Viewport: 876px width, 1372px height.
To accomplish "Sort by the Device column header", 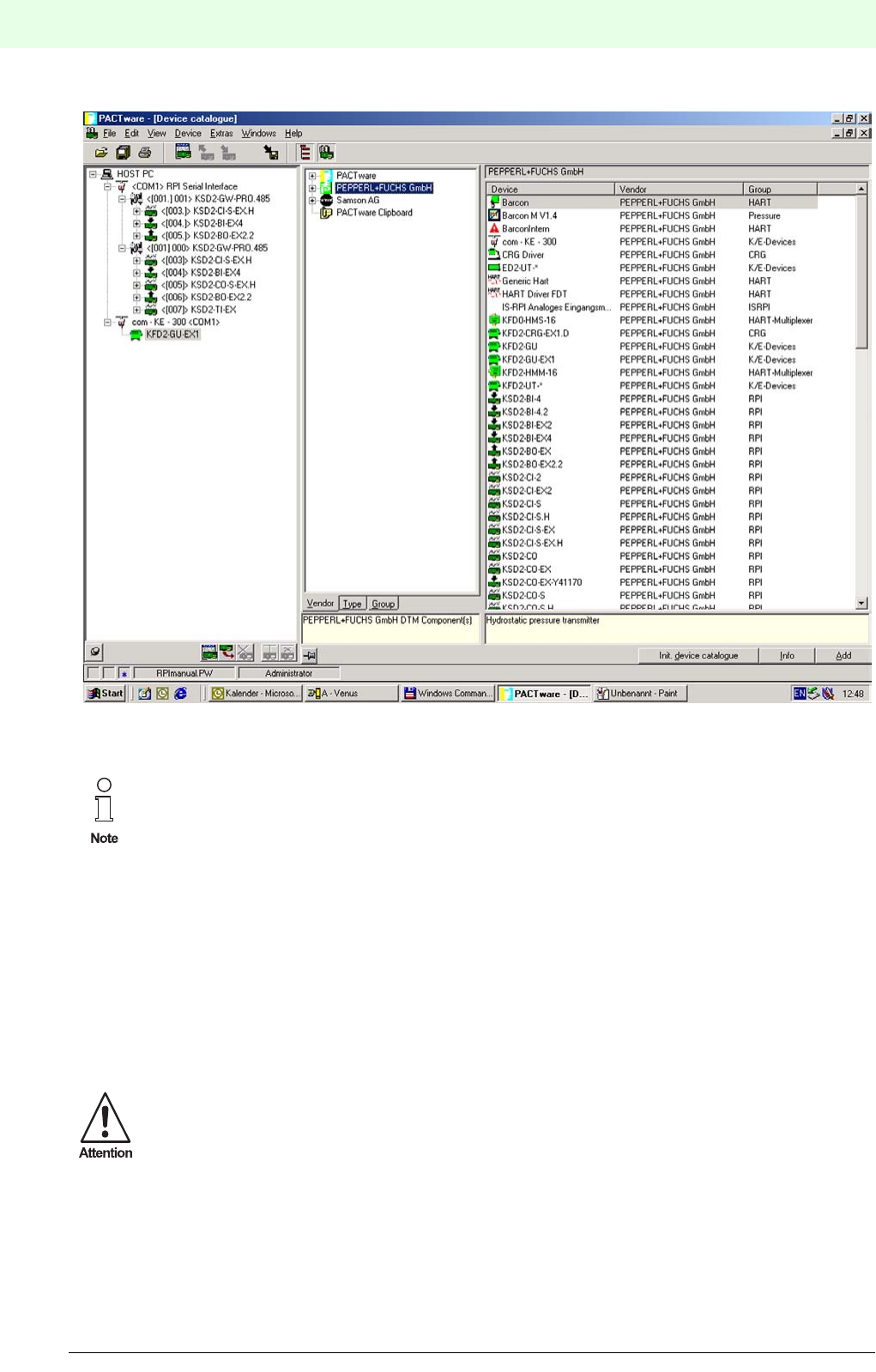I will (x=551, y=189).
